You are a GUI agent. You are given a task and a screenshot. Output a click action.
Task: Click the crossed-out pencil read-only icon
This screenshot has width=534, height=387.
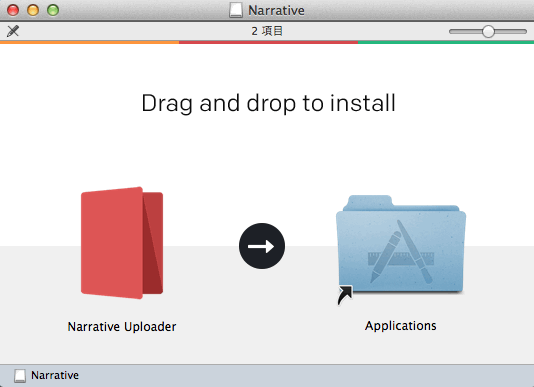[x=13, y=31]
